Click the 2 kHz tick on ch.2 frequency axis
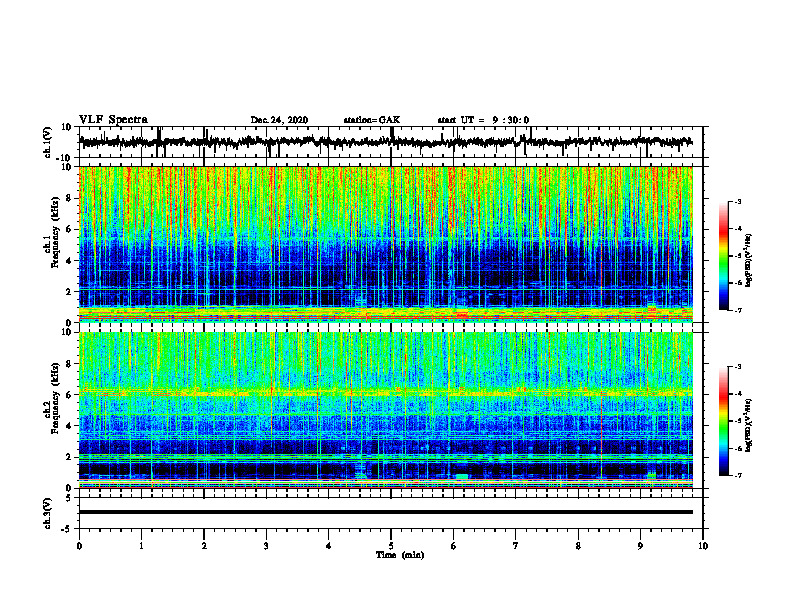 [x=69, y=457]
